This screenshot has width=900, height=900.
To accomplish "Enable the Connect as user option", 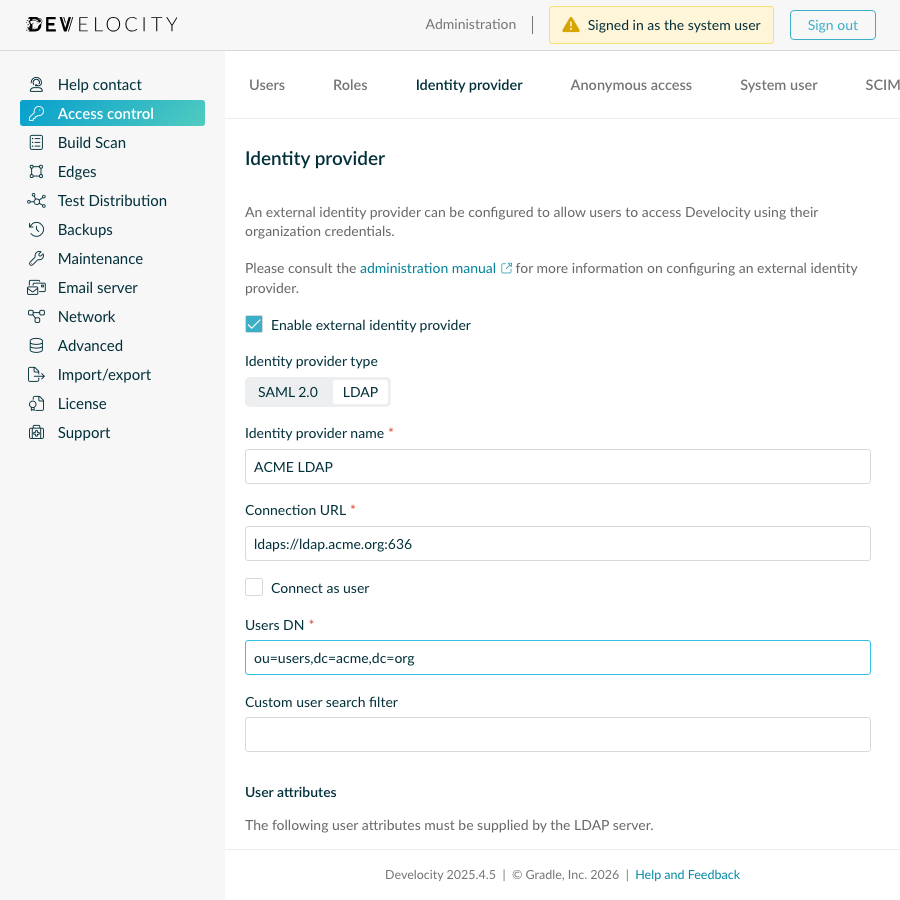I will [254, 587].
